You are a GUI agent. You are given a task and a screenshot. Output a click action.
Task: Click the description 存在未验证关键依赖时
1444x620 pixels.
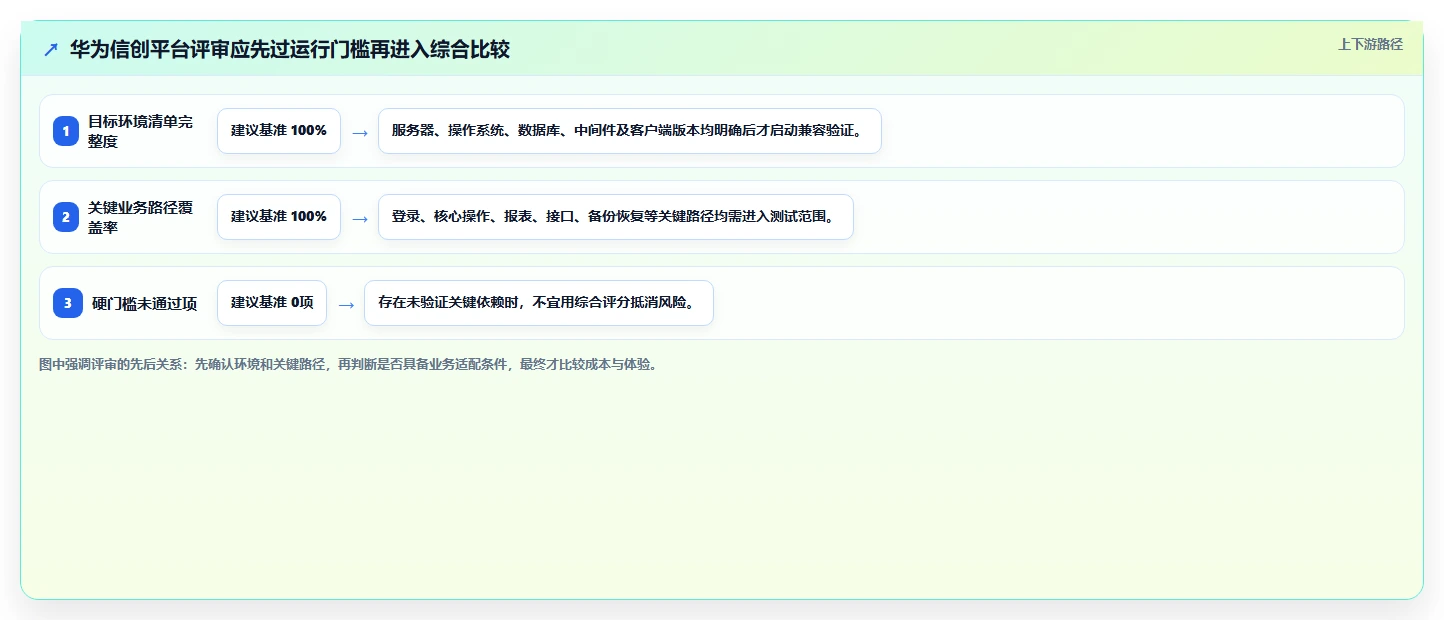[x=539, y=303]
